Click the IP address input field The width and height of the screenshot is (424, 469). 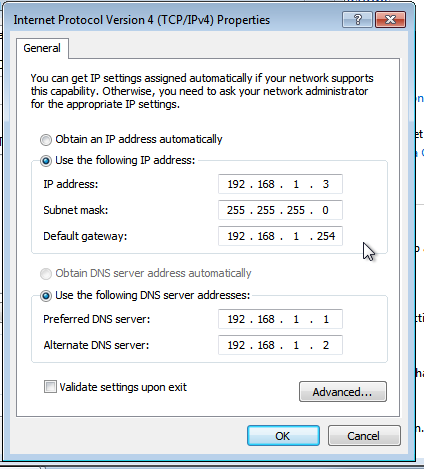280,184
